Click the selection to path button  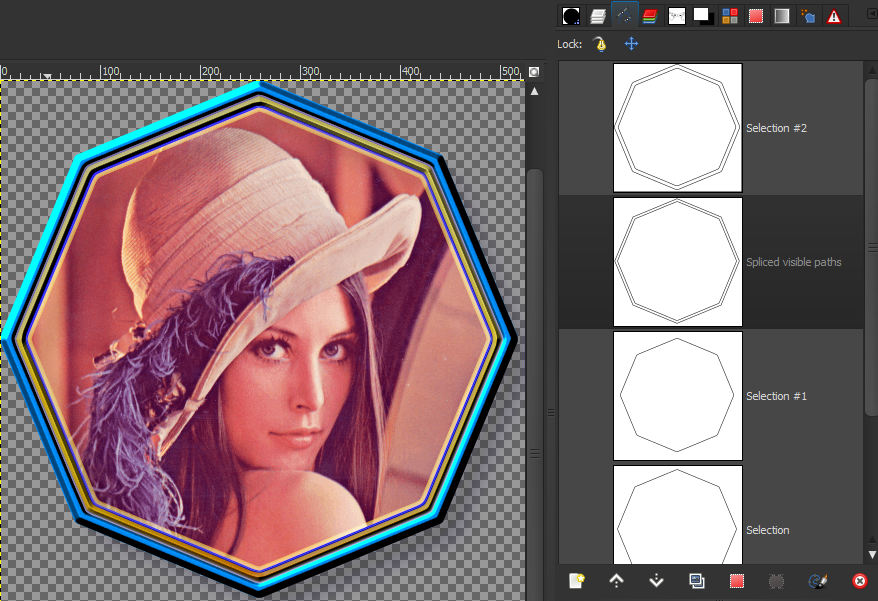[x=776, y=581]
